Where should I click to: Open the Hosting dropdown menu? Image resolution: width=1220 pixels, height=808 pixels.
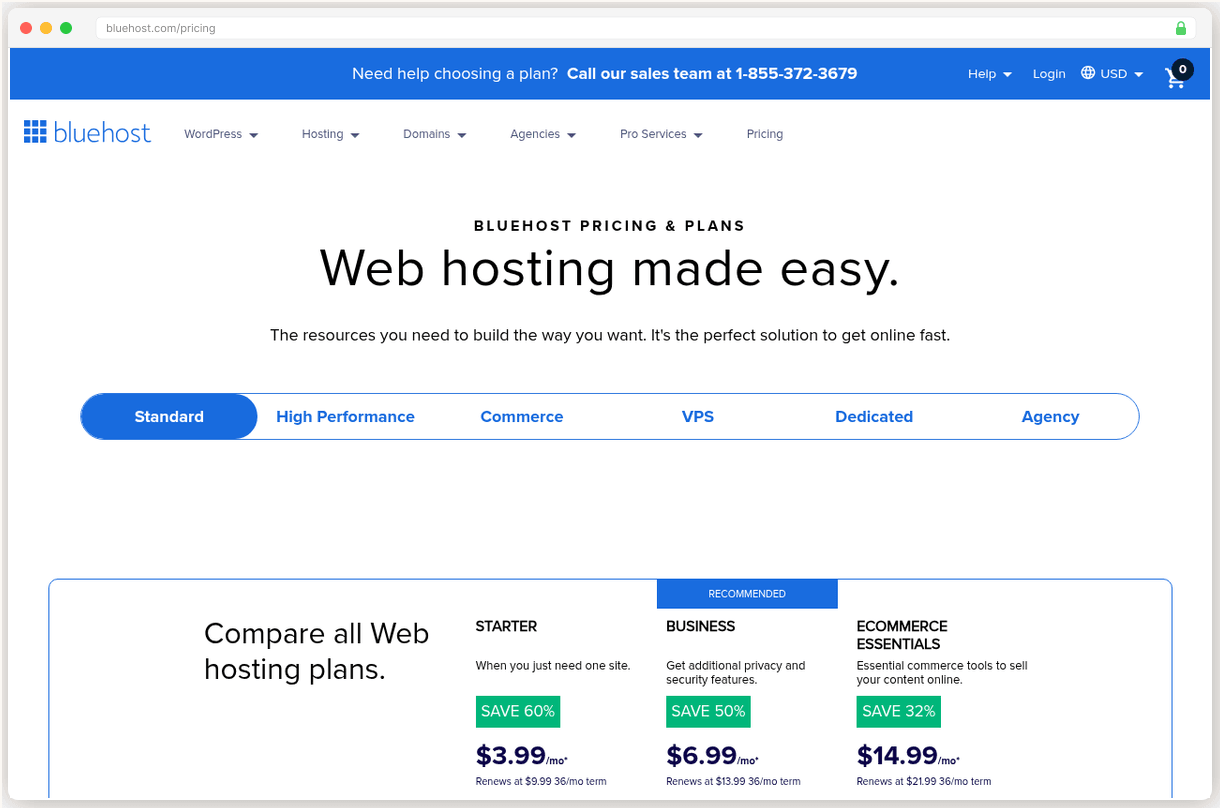coord(330,133)
